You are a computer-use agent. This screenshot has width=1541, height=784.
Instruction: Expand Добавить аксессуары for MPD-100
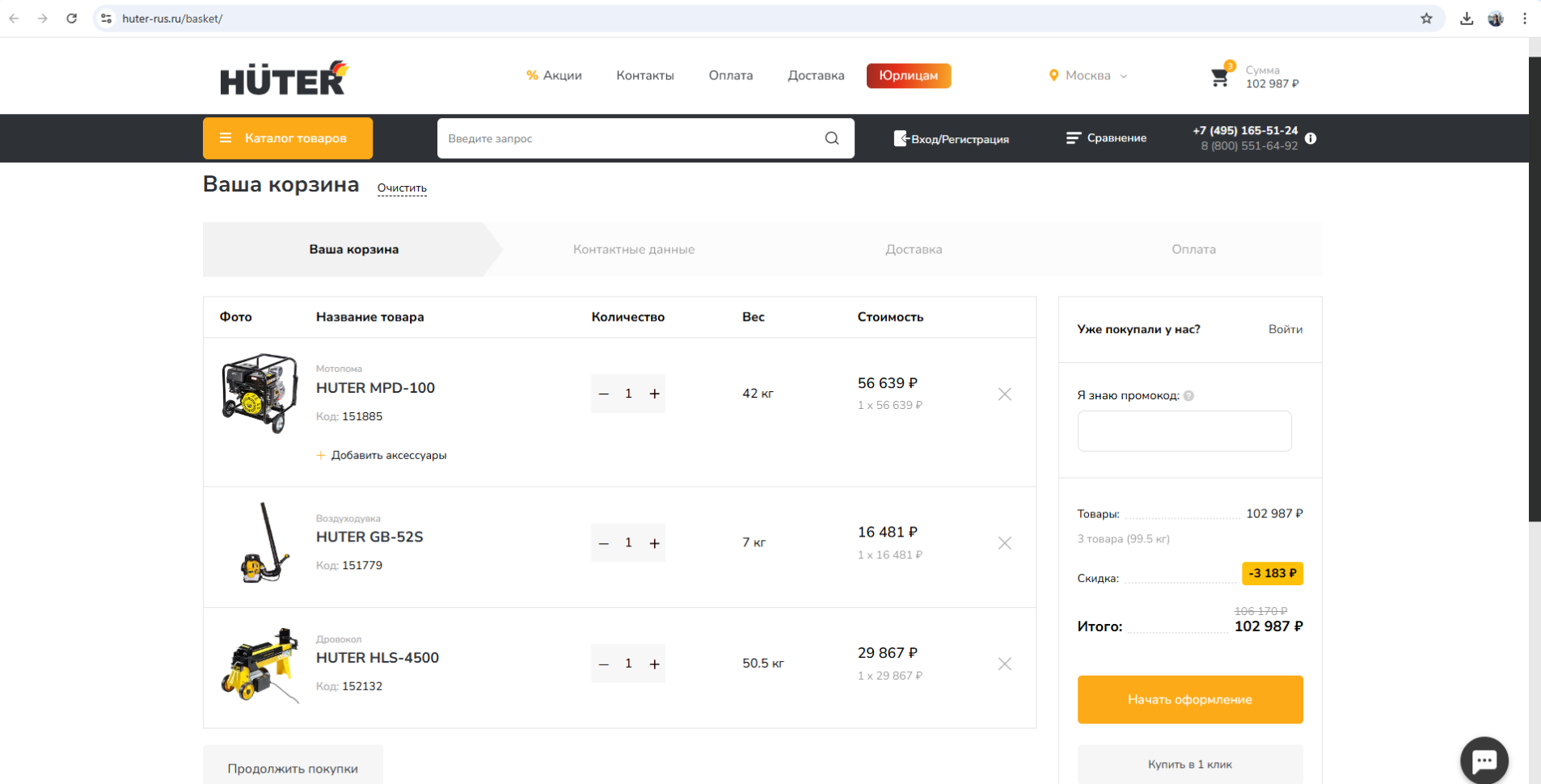click(x=381, y=455)
